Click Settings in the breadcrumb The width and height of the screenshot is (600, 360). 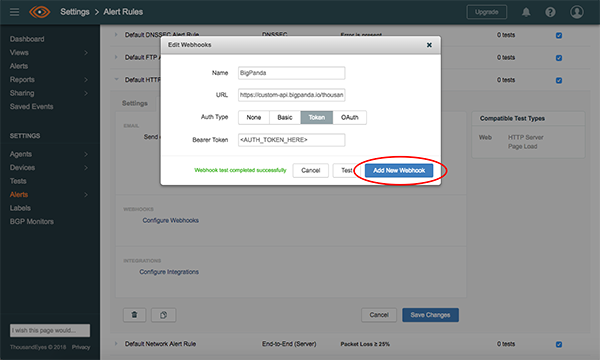click(75, 12)
